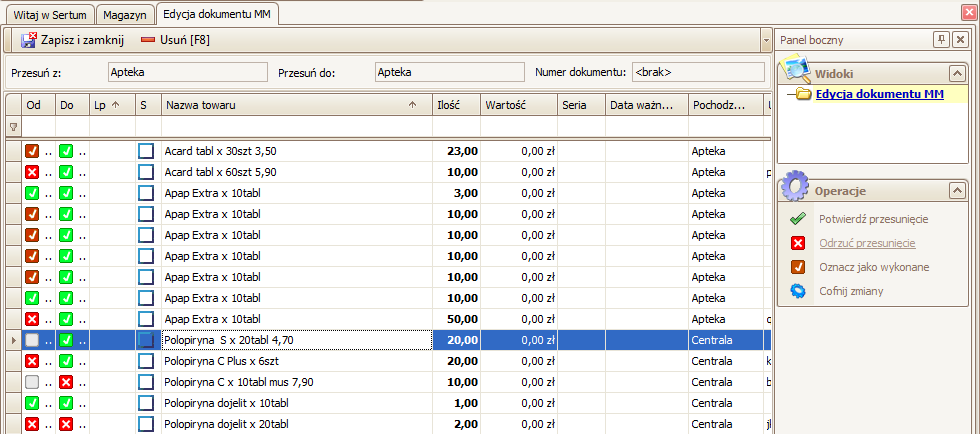Click the red Usuń [F8] delete icon
980x434 pixels.
click(x=149, y=40)
